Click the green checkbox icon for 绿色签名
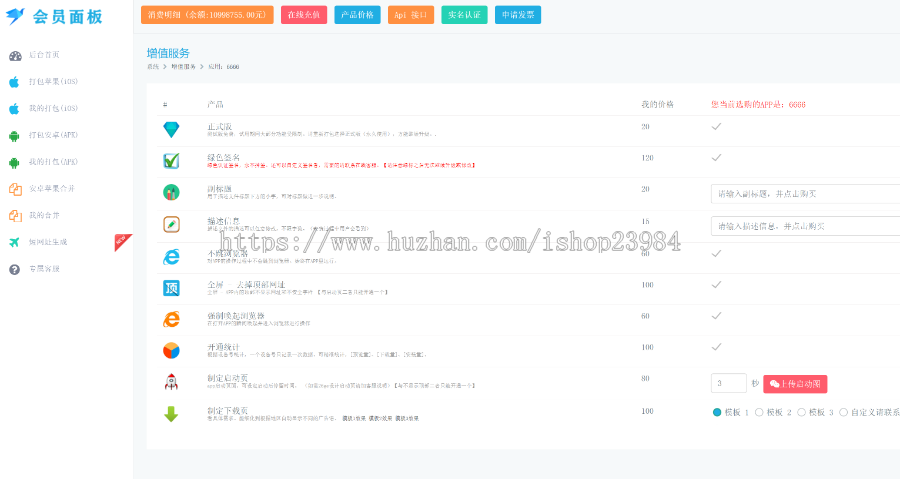This screenshot has width=900, height=479. point(171,161)
